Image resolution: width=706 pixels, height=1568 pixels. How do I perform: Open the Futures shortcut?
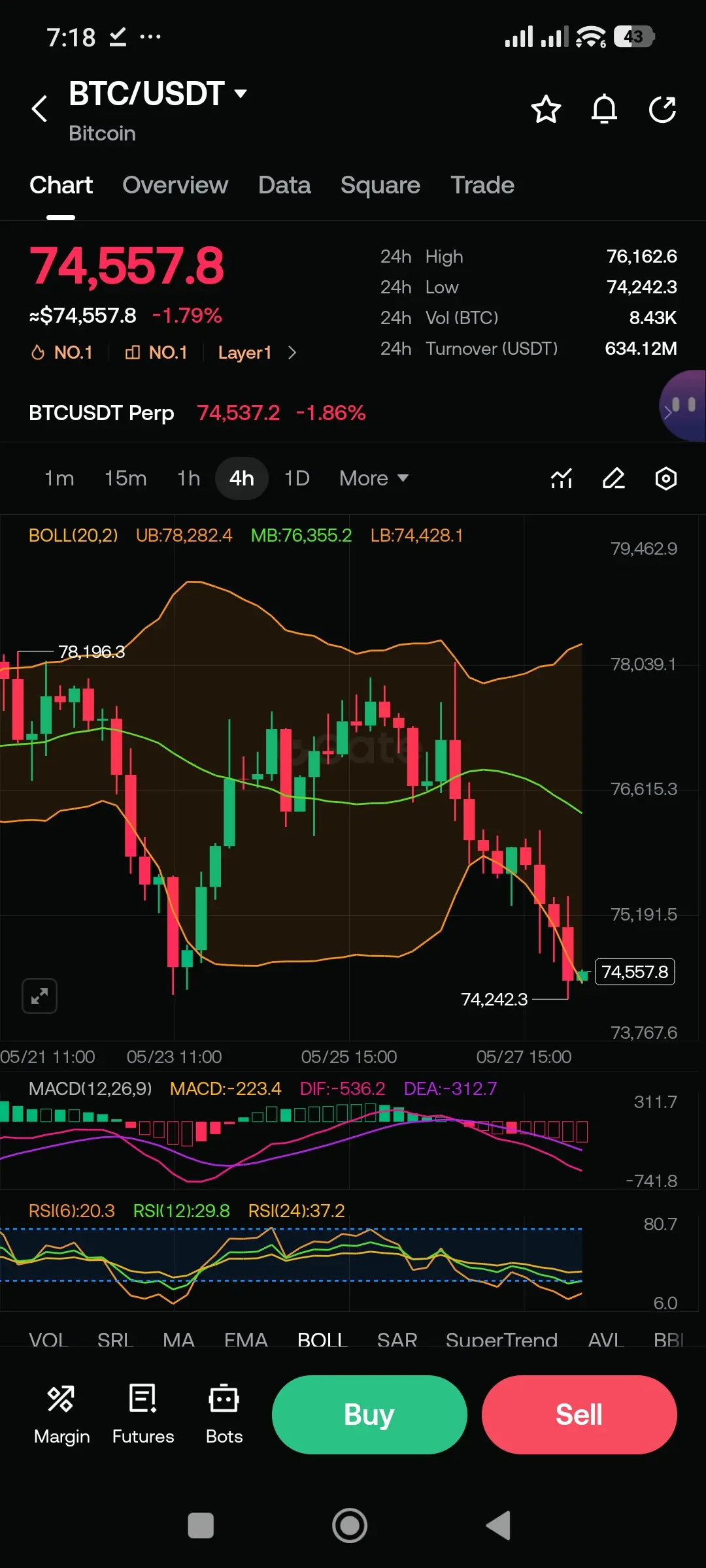pyautogui.click(x=143, y=1414)
